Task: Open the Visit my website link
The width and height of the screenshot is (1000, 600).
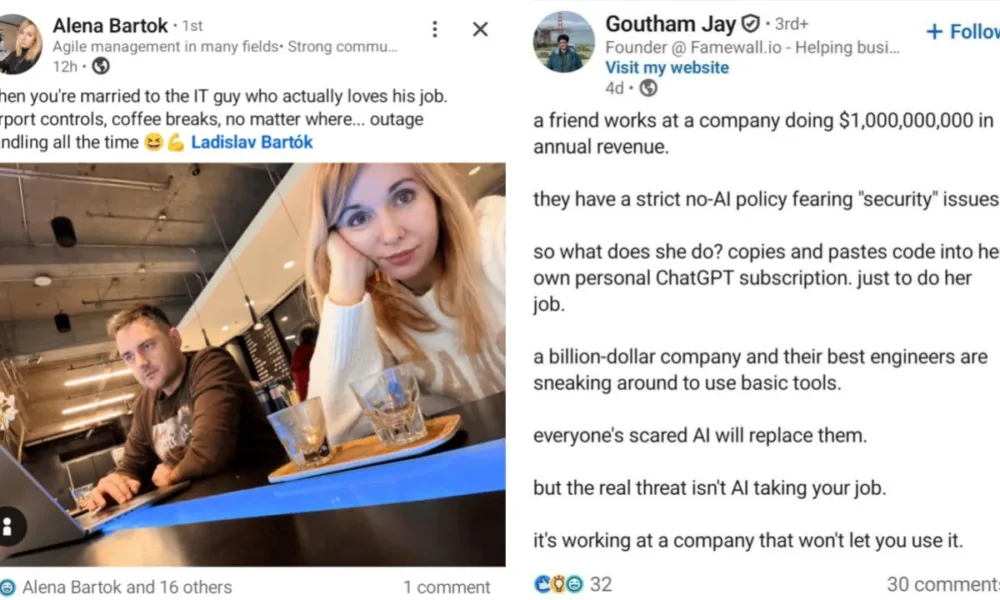Action: coord(666,68)
